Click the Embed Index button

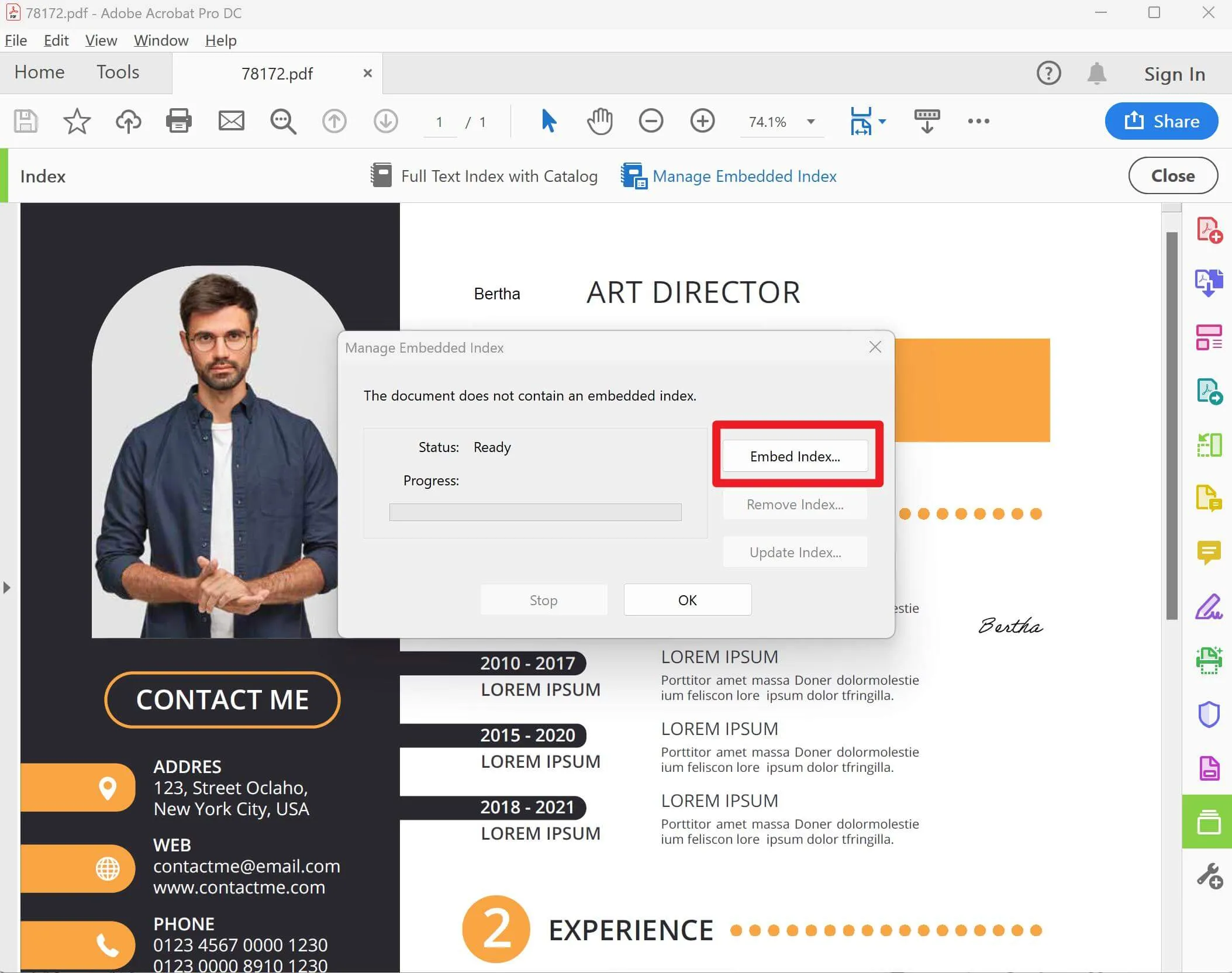795,456
